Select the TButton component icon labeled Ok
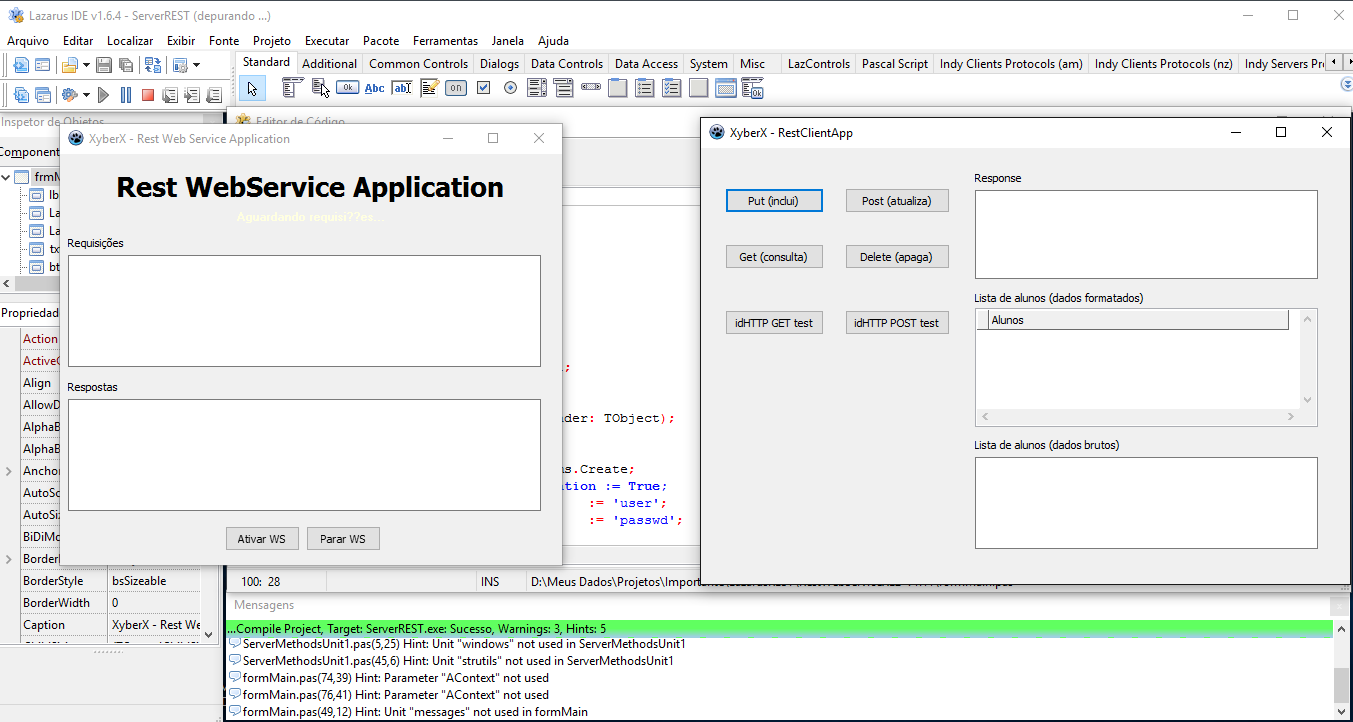Image resolution: width=1353 pixels, height=722 pixels. pos(347,88)
